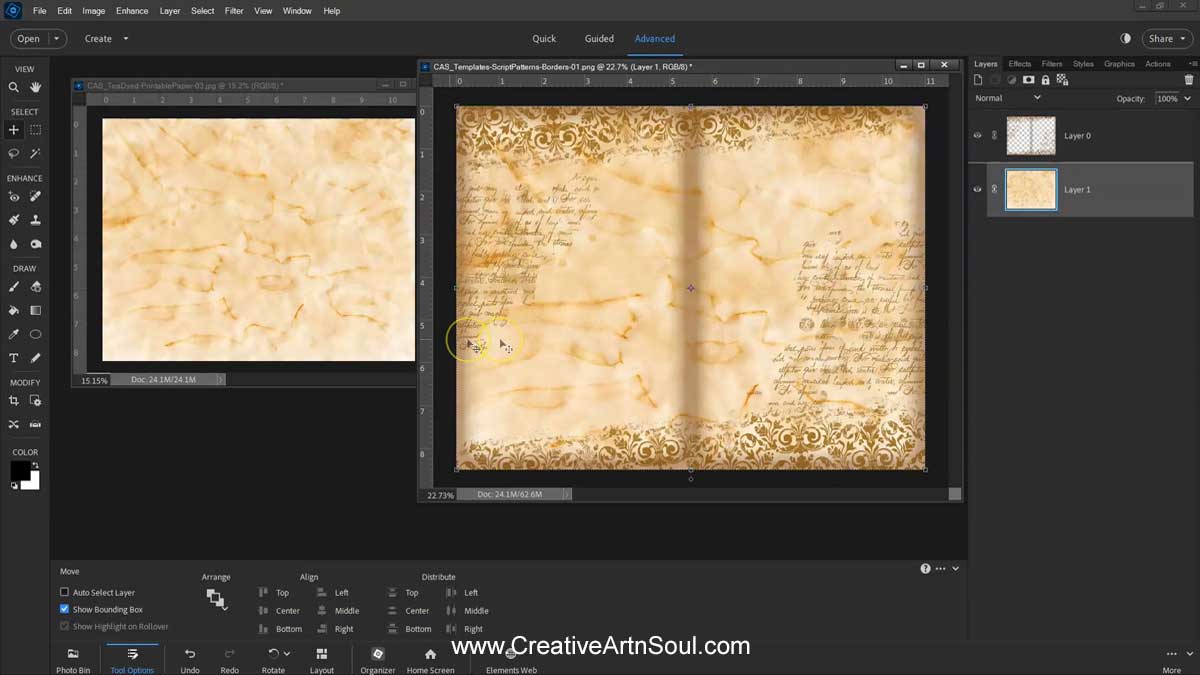Click the Undo button
Viewport: 1200px width, 675px height.
point(189,657)
